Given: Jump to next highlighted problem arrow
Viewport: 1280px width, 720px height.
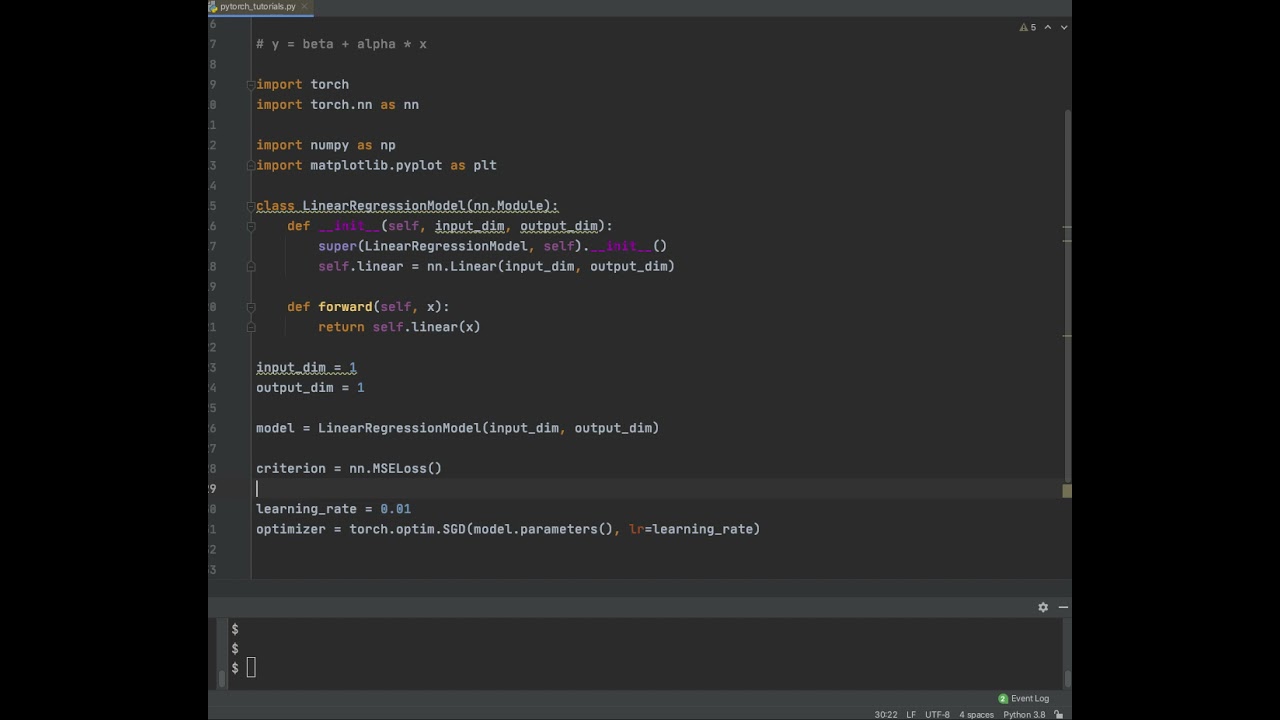Looking at the screenshot, I should [1063, 27].
